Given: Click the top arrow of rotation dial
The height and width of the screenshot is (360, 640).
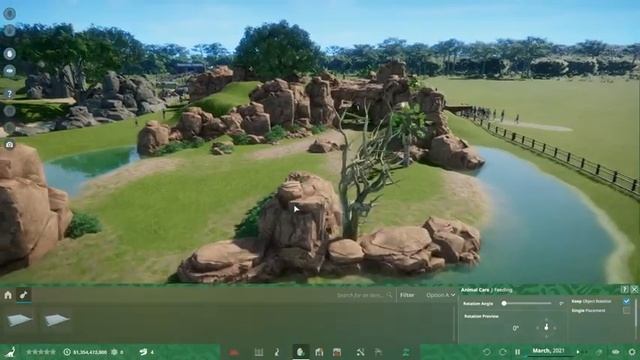Looking at the screenshot, I should coord(546,319).
